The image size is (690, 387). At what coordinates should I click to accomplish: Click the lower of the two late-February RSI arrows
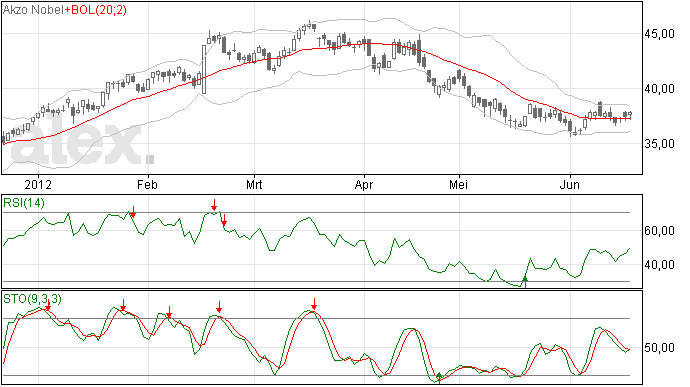pyautogui.click(x=224, y=220)
